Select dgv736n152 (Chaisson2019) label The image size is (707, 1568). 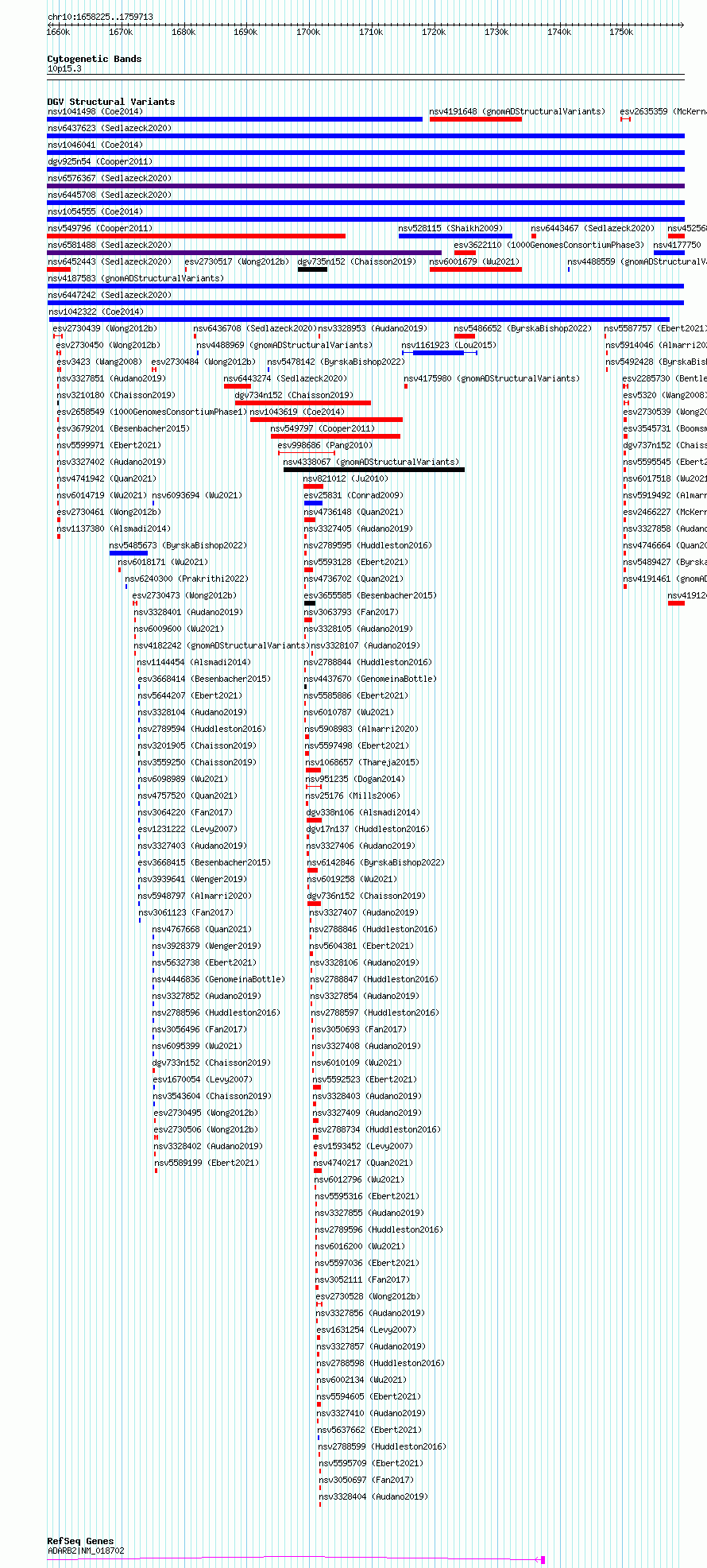click(x=366, y=896)
